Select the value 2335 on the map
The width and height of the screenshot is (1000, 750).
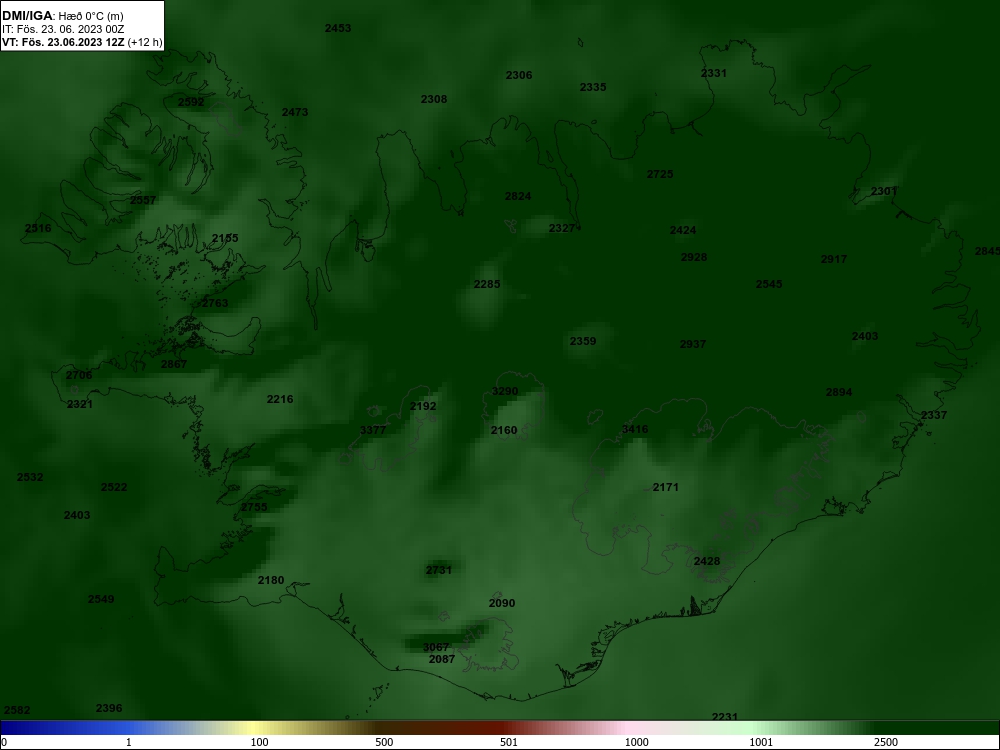pyautogui.click(x=593, y=87)
